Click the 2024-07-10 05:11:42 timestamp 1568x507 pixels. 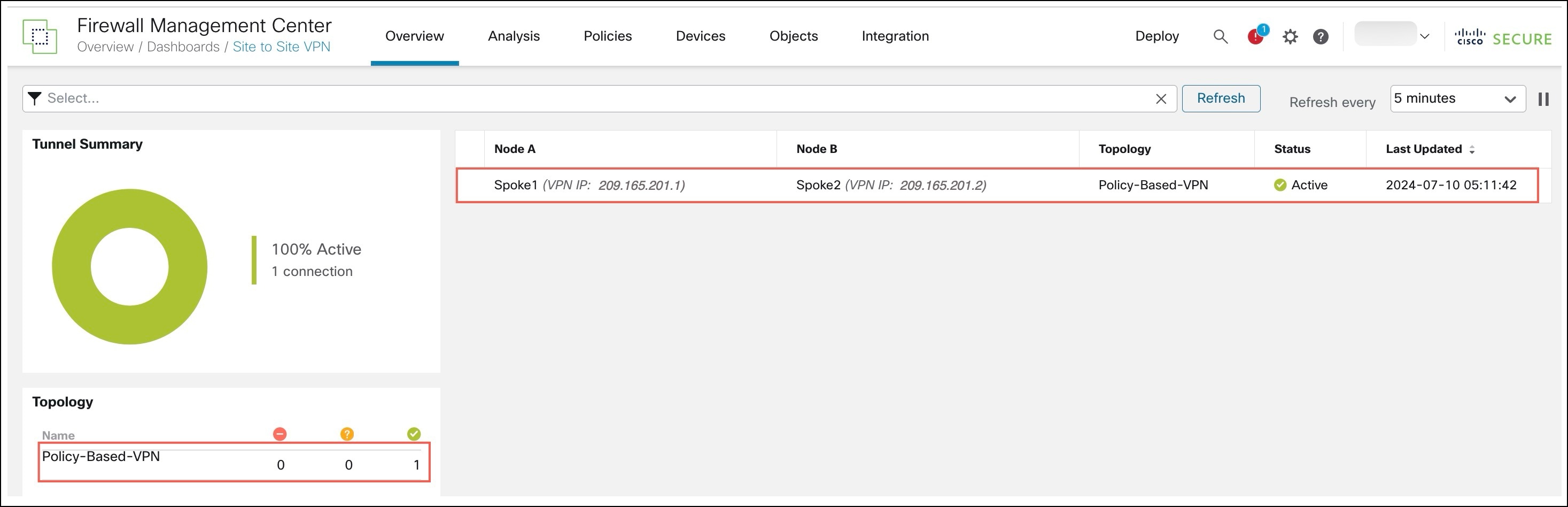click(1451, 185)
